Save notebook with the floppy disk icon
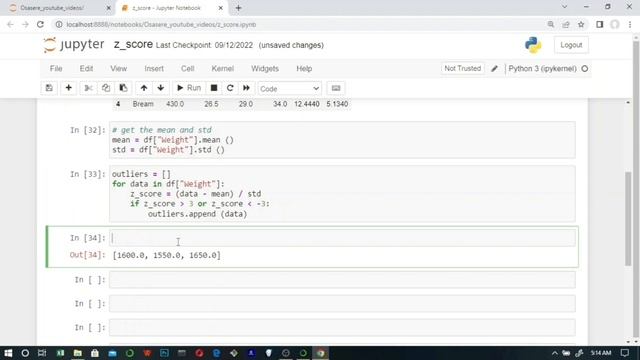This screenshot has width=640, height=360. (49, 88)
